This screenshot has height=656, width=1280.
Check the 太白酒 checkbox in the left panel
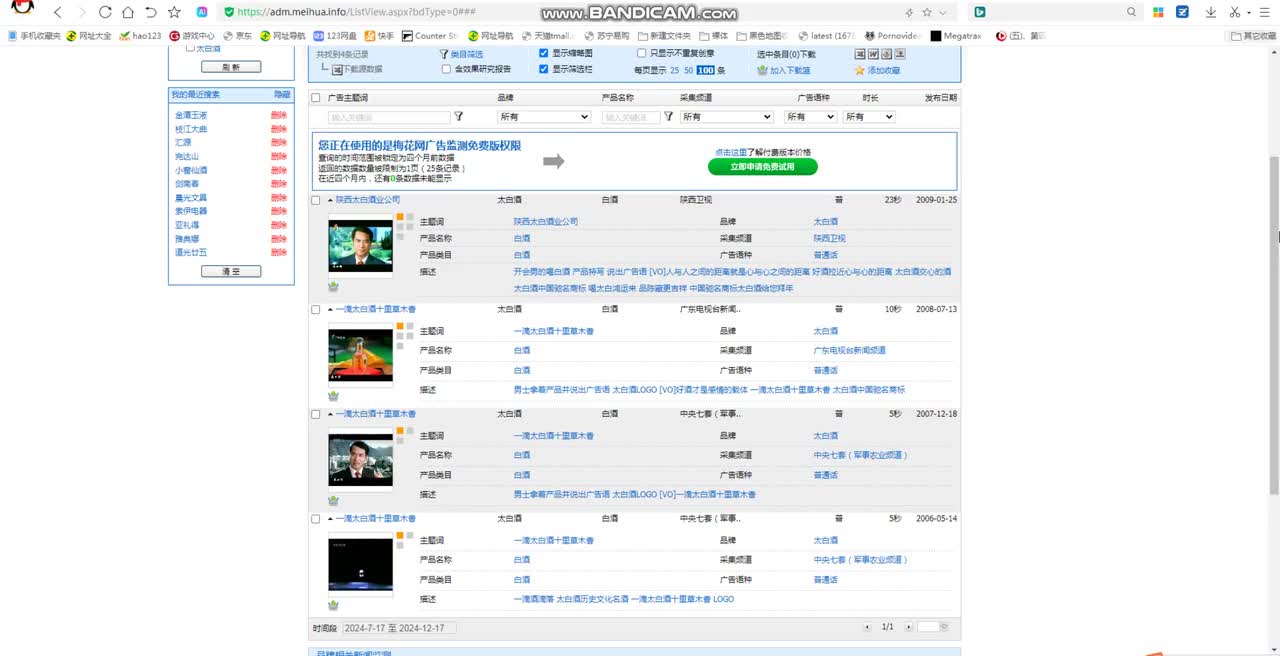click(191, 47)
